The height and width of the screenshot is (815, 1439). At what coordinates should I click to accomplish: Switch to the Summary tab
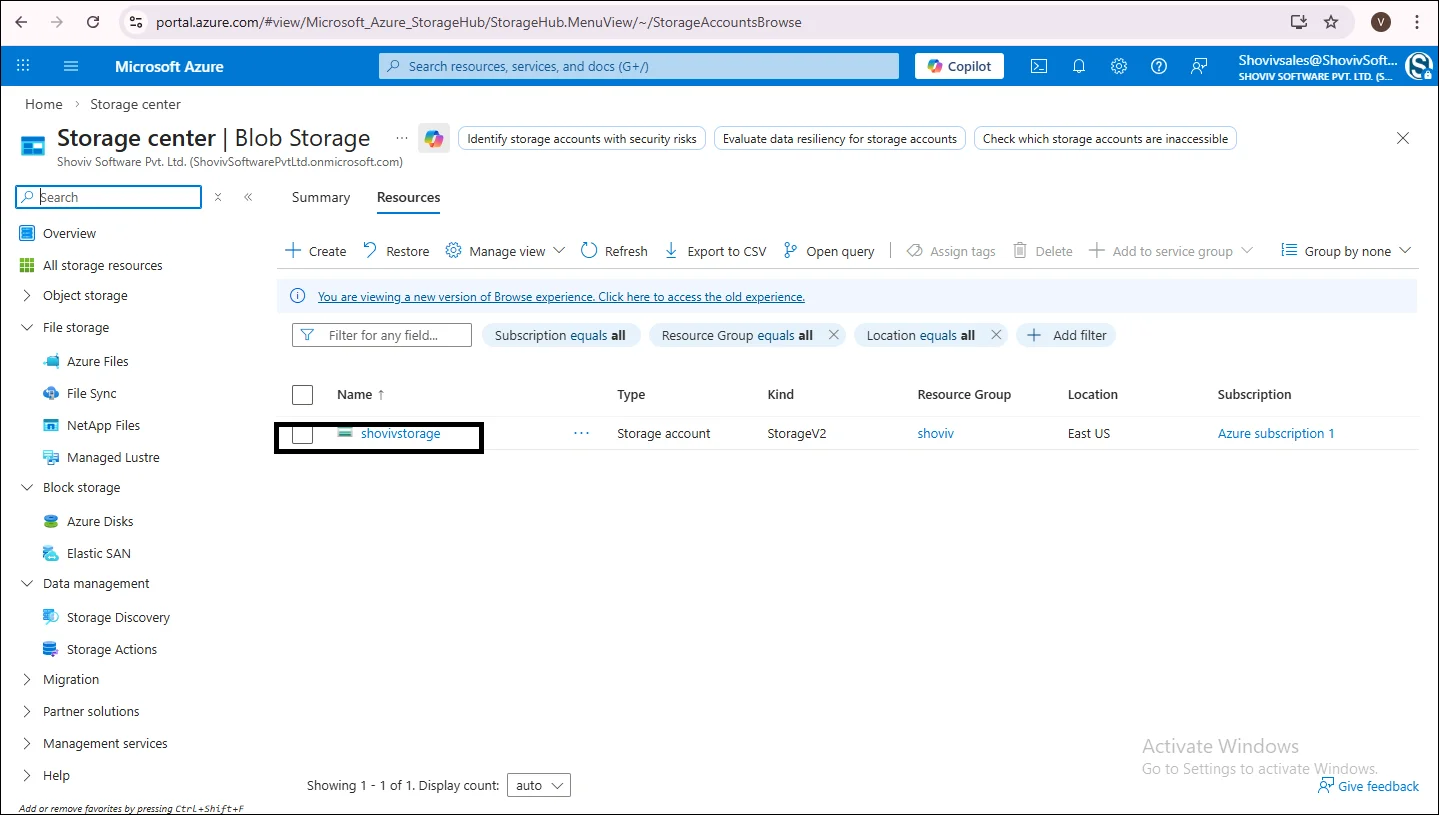(x=321, y=197)
